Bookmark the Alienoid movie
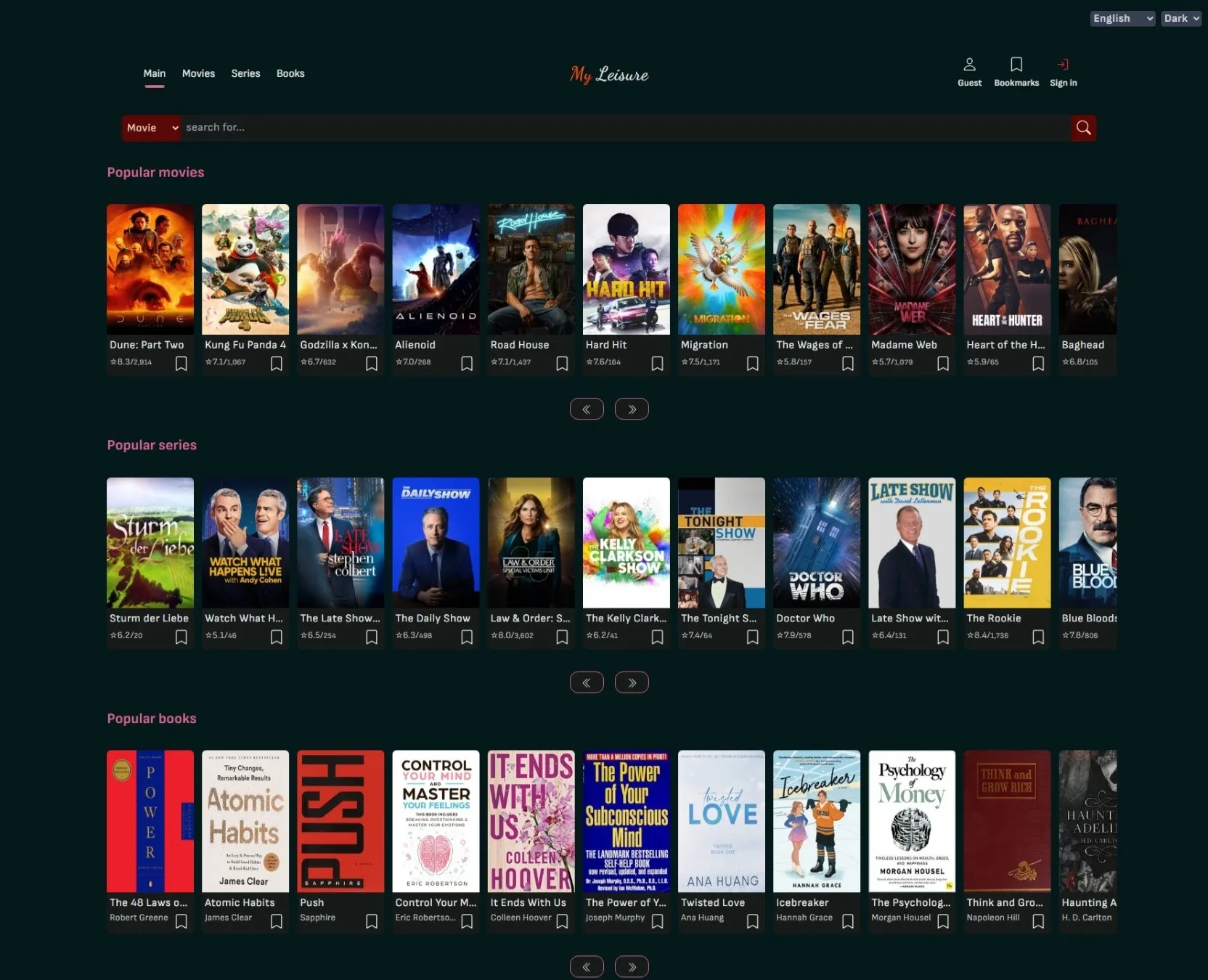 [467, 364]
